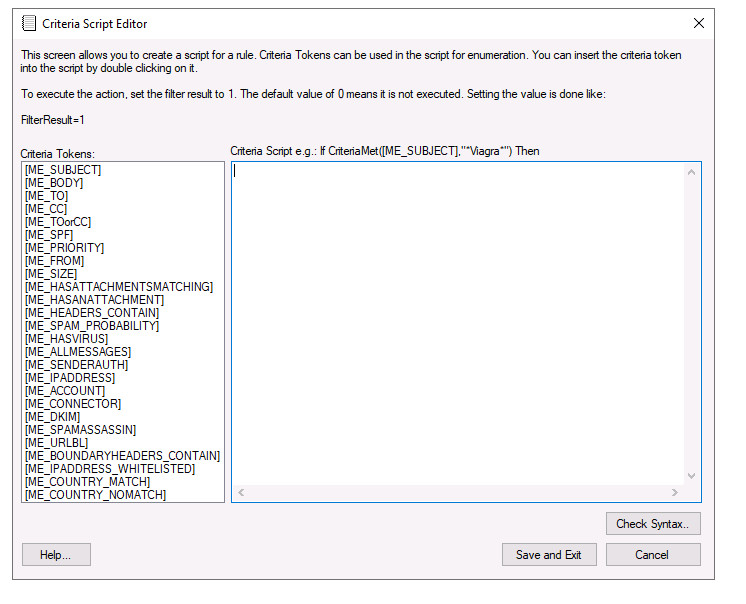Choose the [ME_FROM] criteria token

coord(55,261)
